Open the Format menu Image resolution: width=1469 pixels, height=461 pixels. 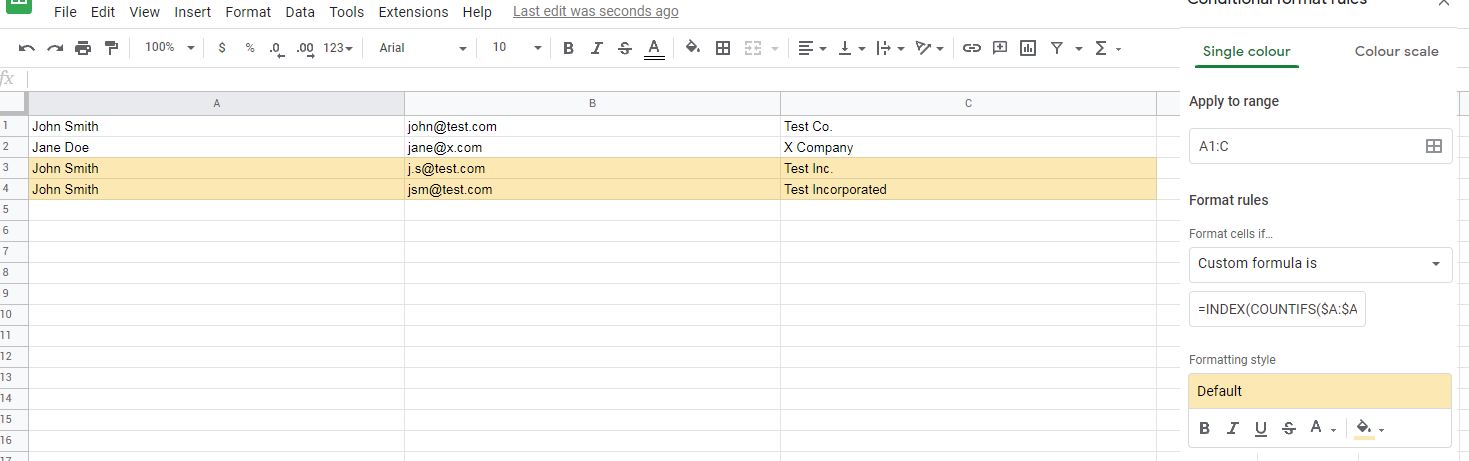click(248, 12)
